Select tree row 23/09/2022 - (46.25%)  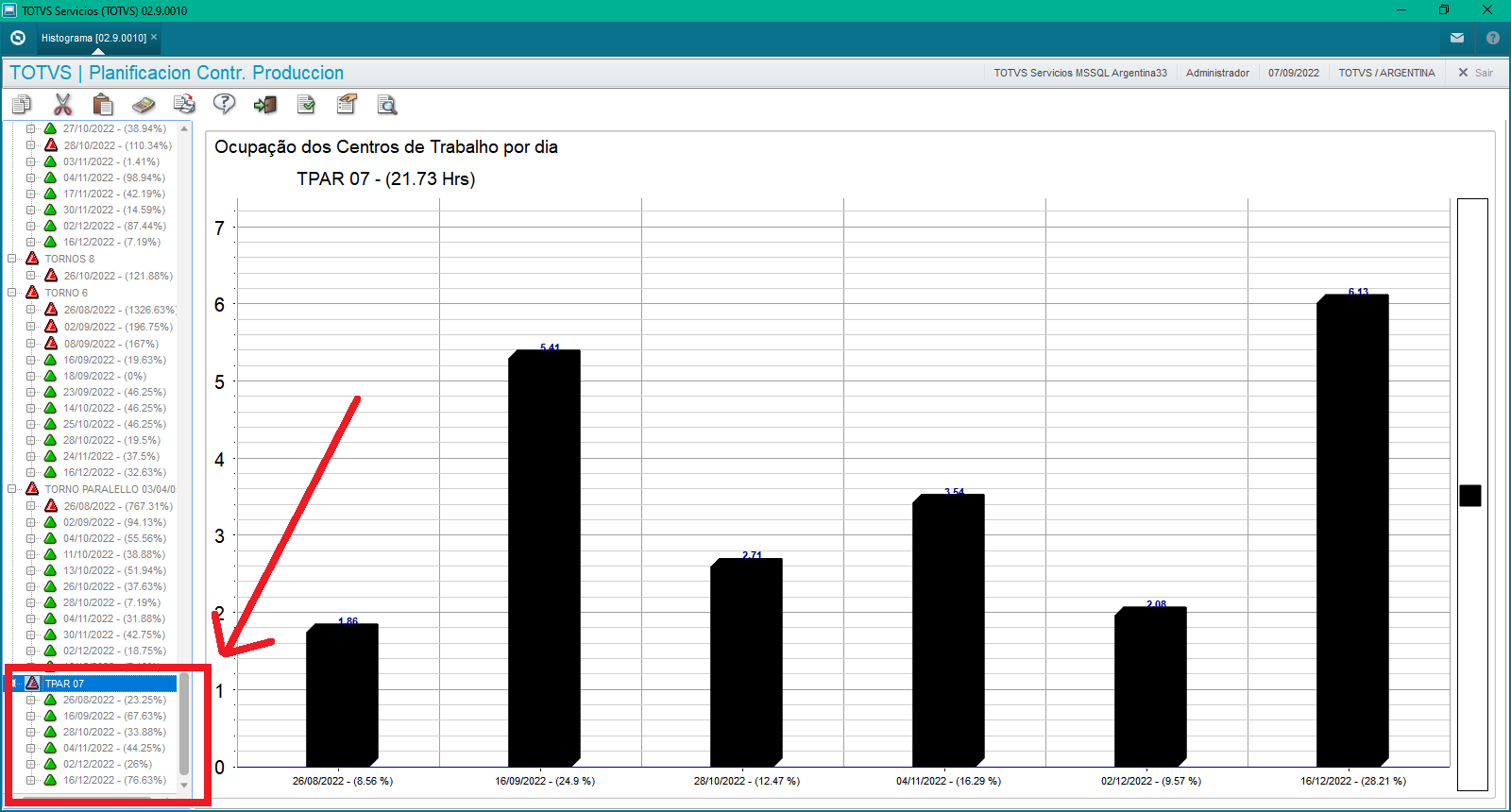coord(114,392)
